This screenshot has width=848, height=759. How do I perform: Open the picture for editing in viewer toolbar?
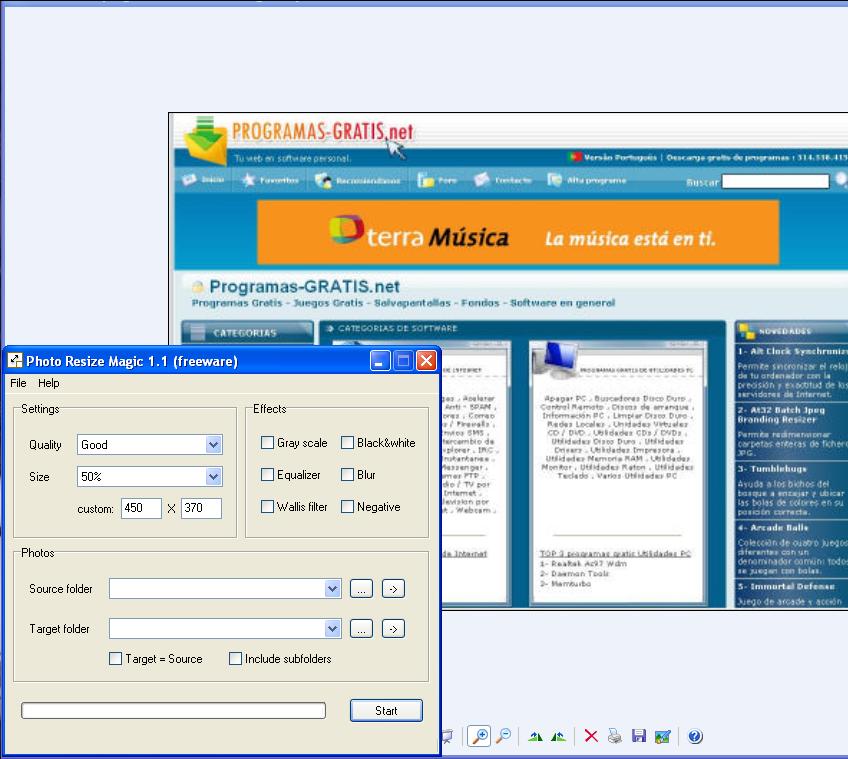662,736
